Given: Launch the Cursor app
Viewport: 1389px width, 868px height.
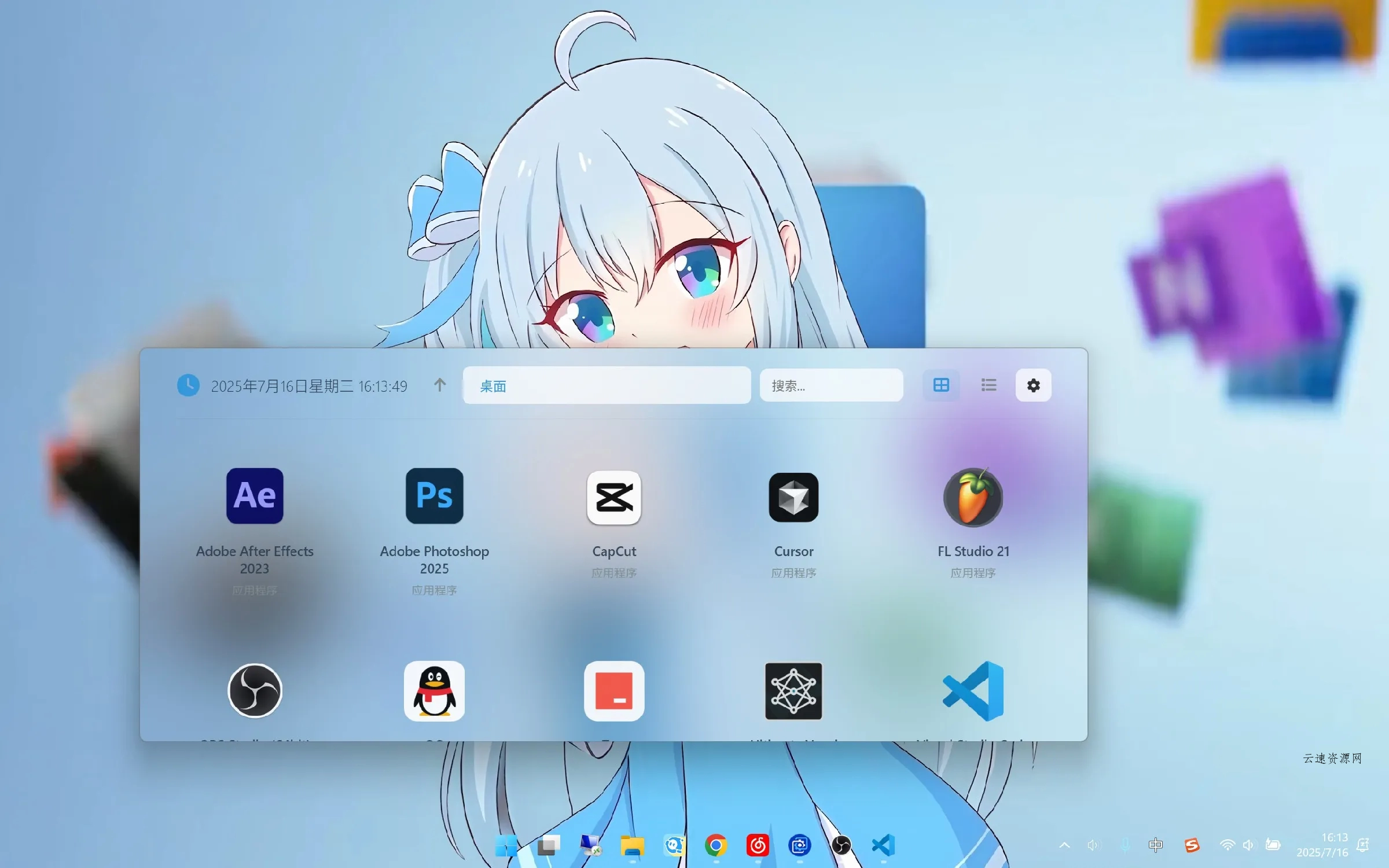Looking at the screenshot, I should tap(793, 498).
